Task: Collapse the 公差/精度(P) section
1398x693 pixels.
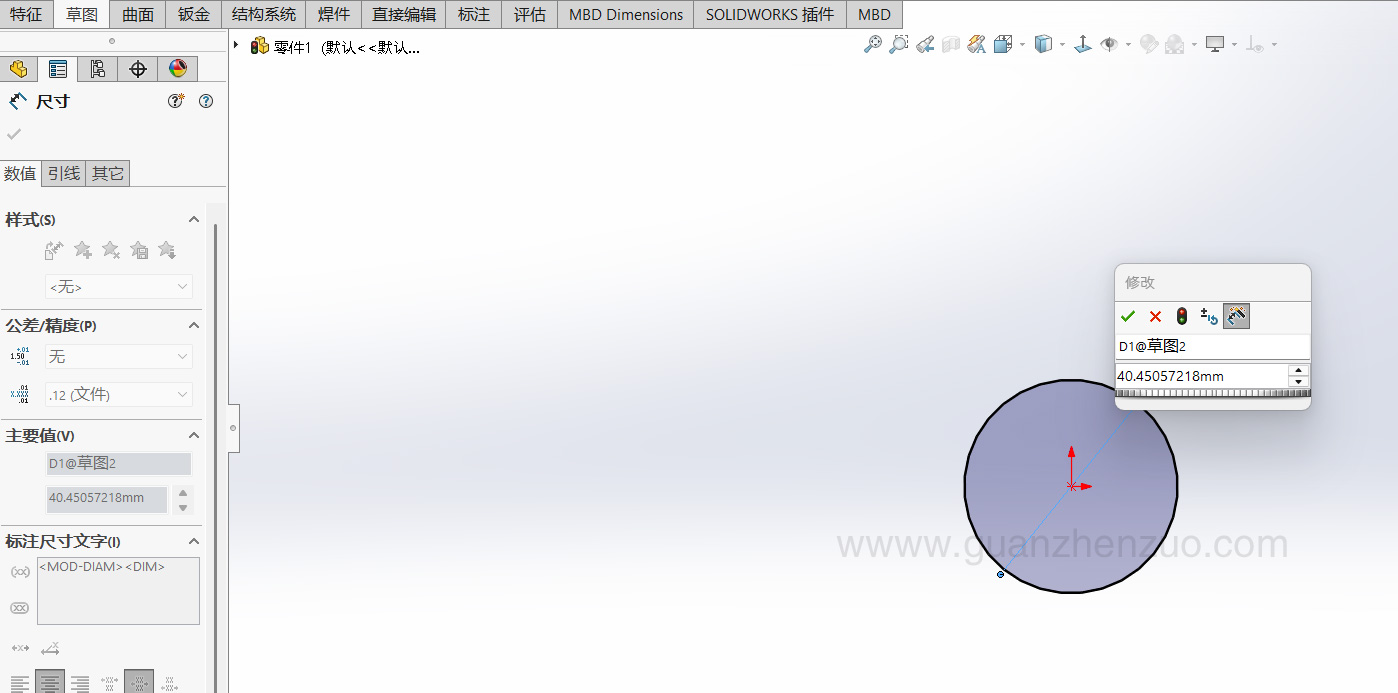Action: [194, 326]
